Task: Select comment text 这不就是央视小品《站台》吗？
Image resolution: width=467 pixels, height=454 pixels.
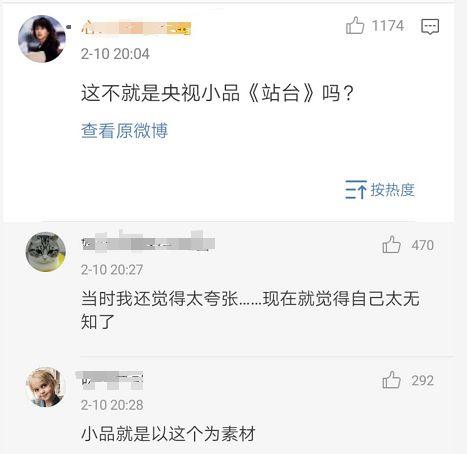Action: [x=217, y=93]
